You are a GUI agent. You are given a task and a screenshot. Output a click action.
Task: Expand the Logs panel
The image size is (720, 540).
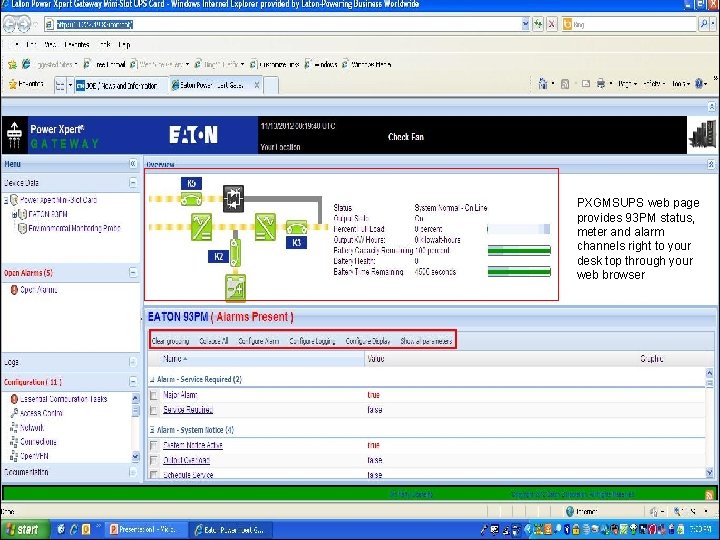133,362
